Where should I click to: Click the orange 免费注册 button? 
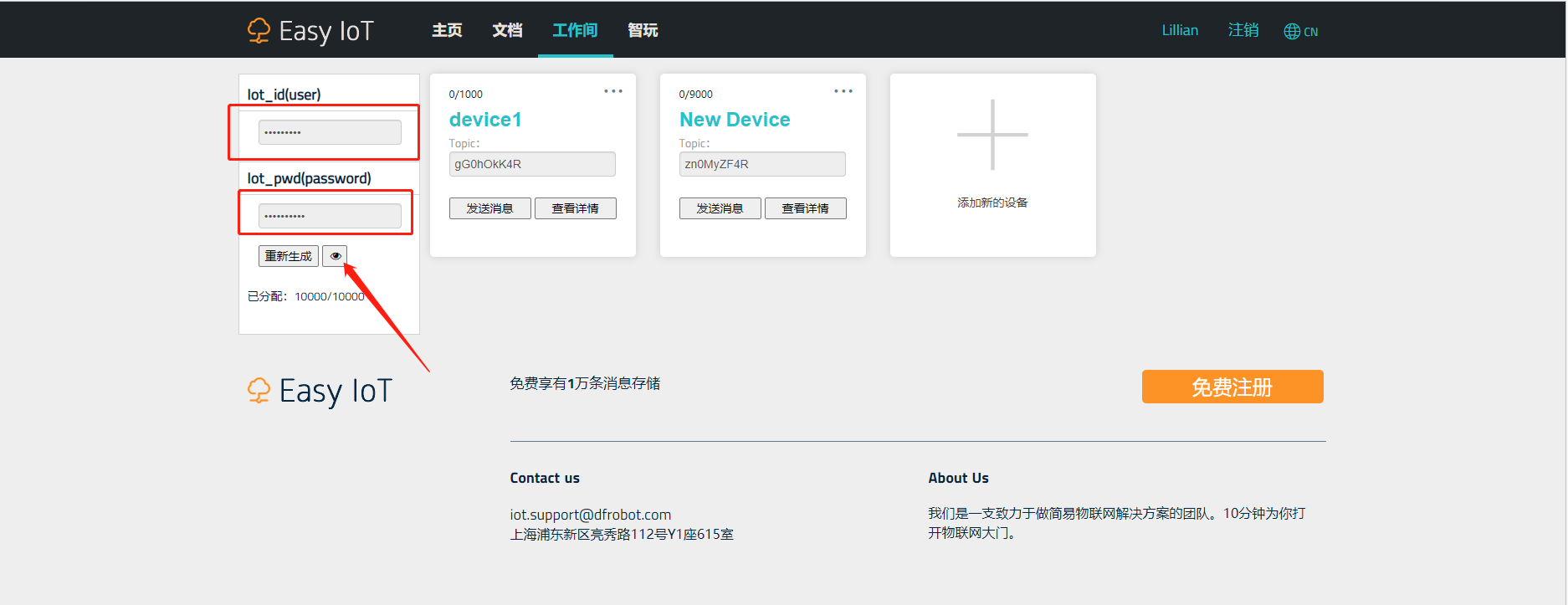(x=1232, y=387)
